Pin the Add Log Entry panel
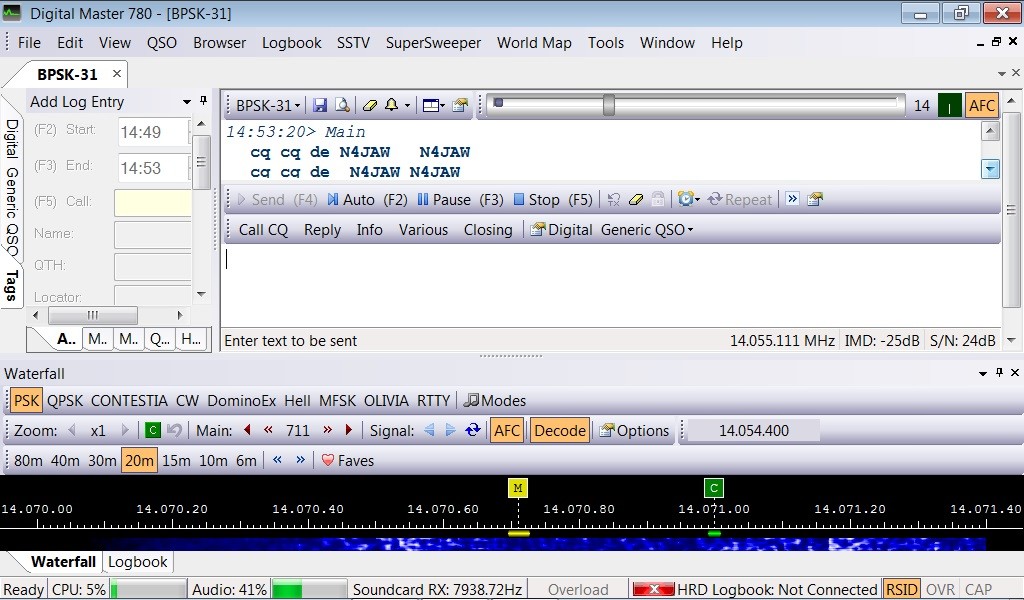 tap(203, 101)
